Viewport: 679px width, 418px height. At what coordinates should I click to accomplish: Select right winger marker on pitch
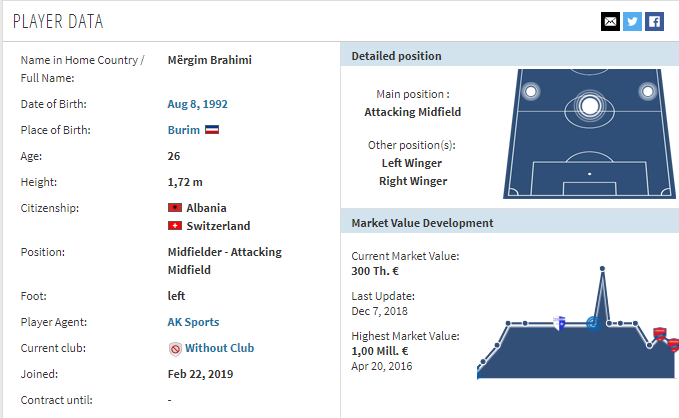[647, 91]
